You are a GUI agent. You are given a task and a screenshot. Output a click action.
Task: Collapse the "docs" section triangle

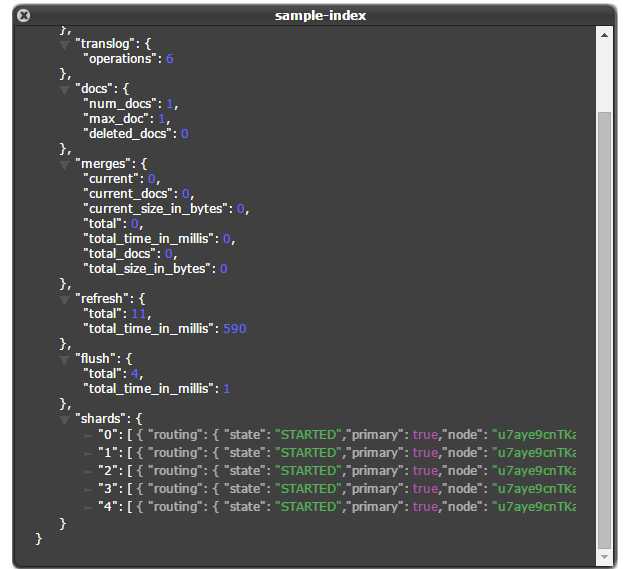tap(65, 90)
